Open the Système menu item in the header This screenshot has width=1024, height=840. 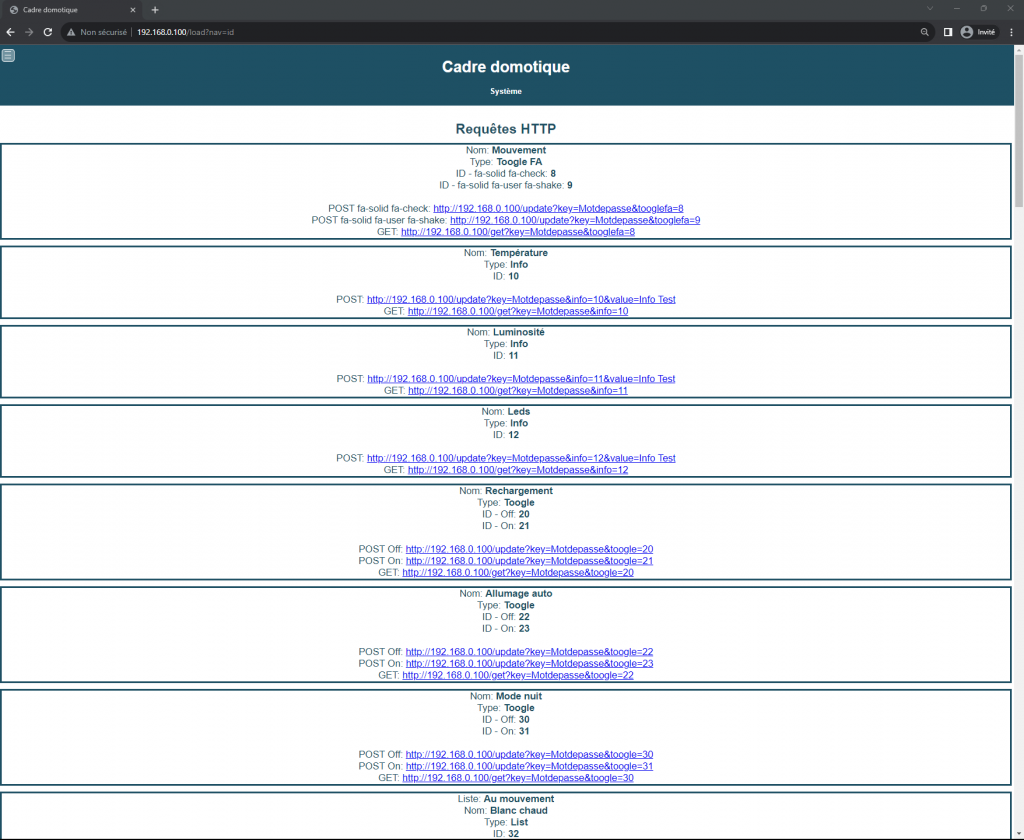tap(505, 91)
